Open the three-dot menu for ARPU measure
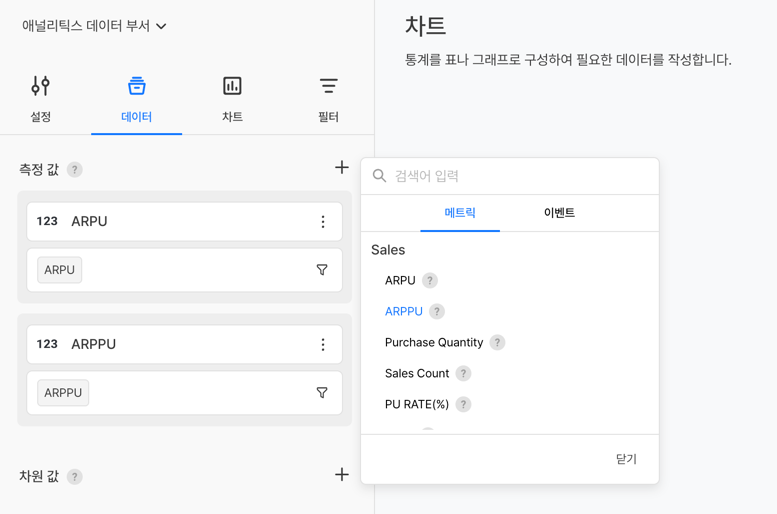The image size is (777, 514). click(323, 222)
